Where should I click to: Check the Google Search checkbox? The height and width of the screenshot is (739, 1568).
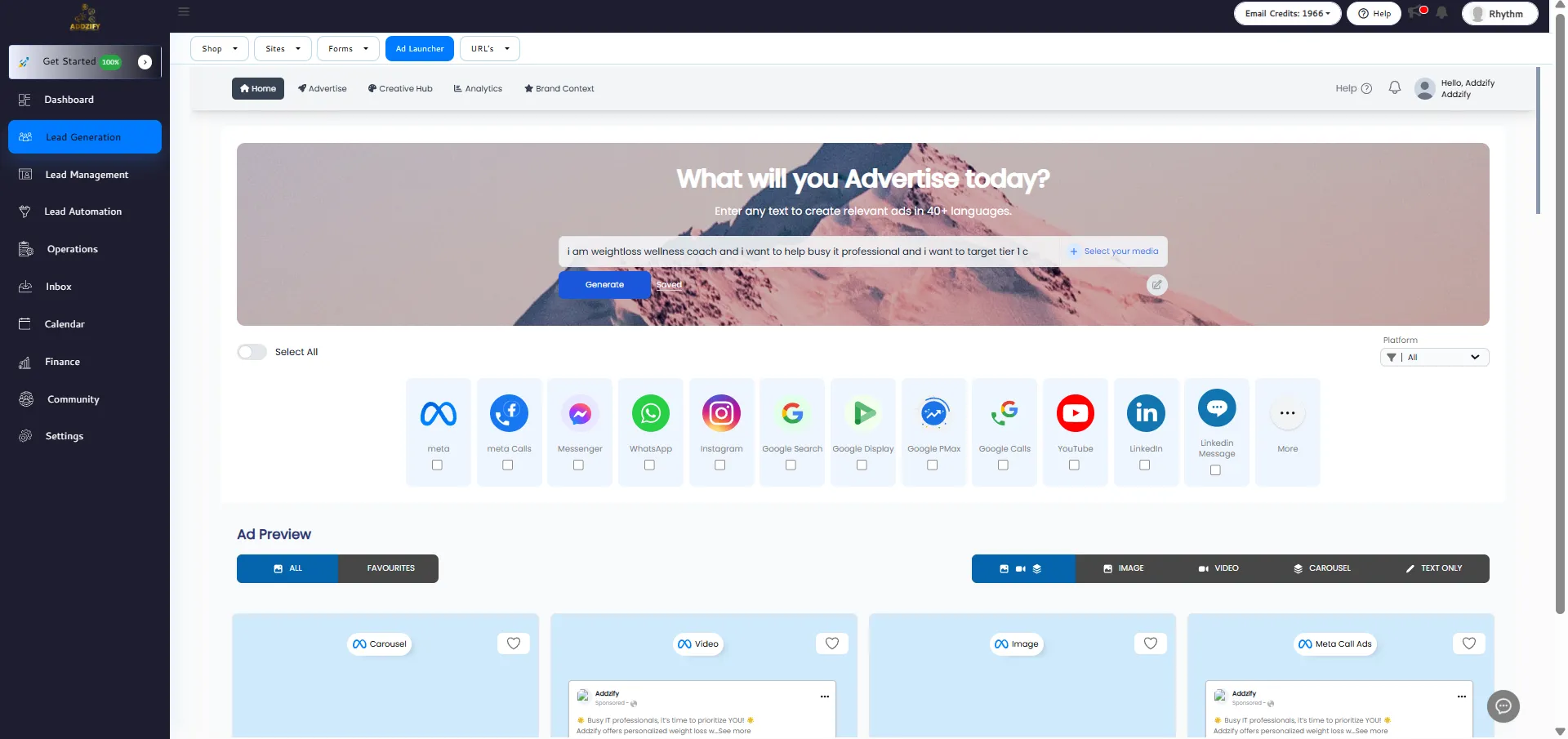791,465
